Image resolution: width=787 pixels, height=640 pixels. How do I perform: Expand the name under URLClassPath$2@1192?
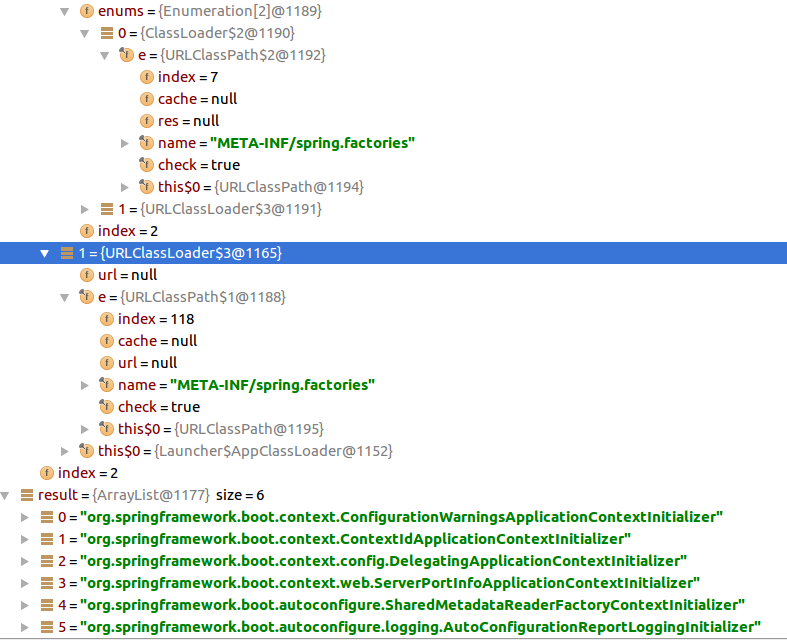pyautogui.click(x=125, y=143)
